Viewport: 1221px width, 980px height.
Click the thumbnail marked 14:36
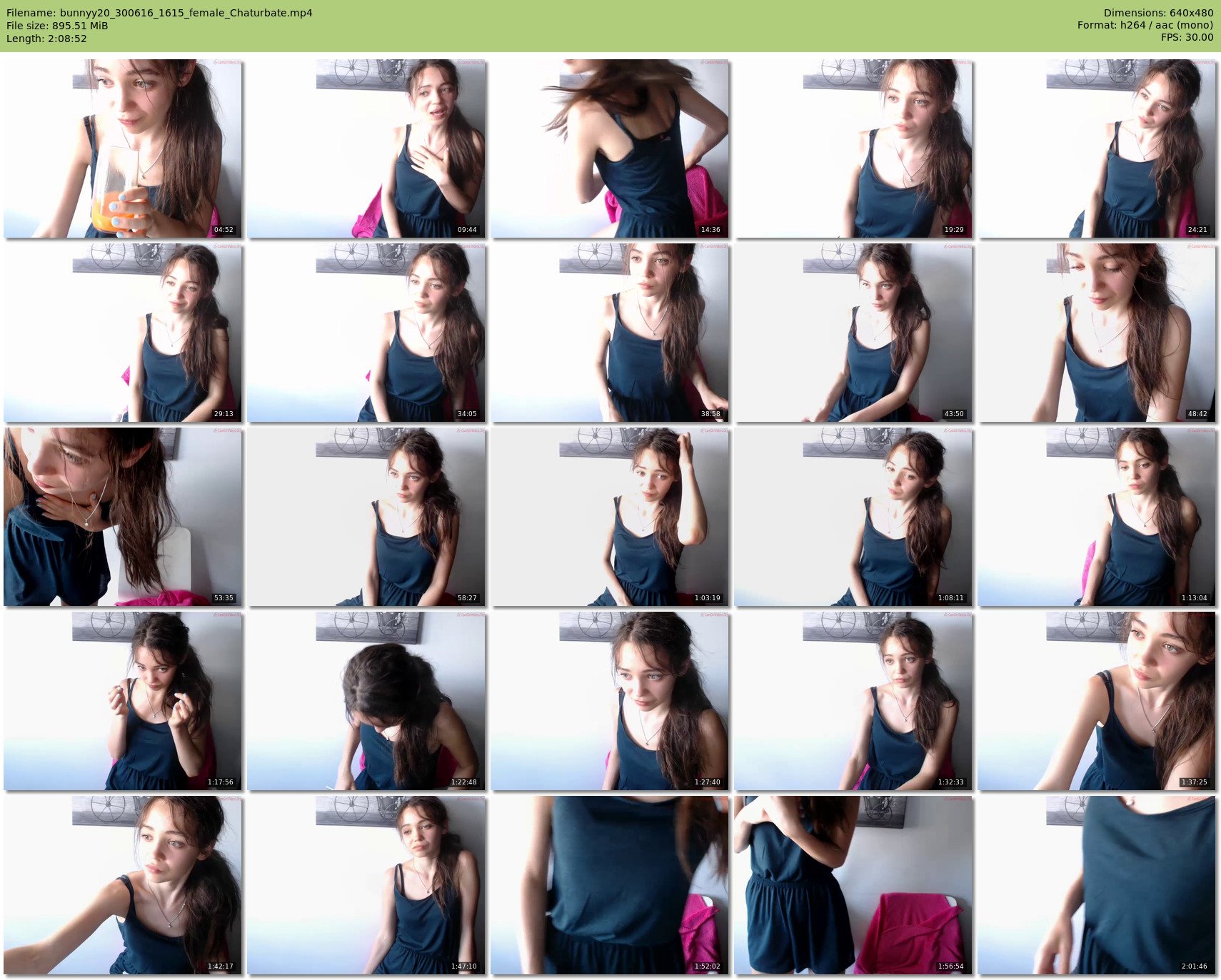610,148
